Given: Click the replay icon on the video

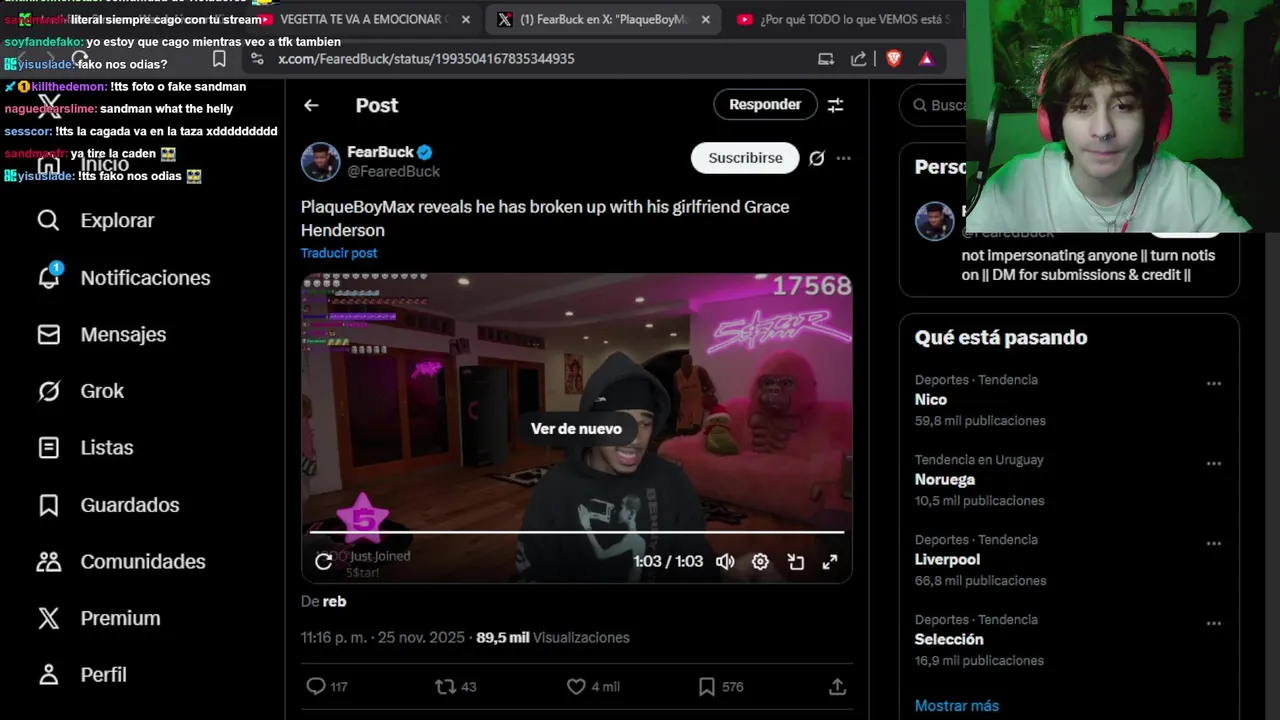Looking at the screenshot, I should click(323, 561).
